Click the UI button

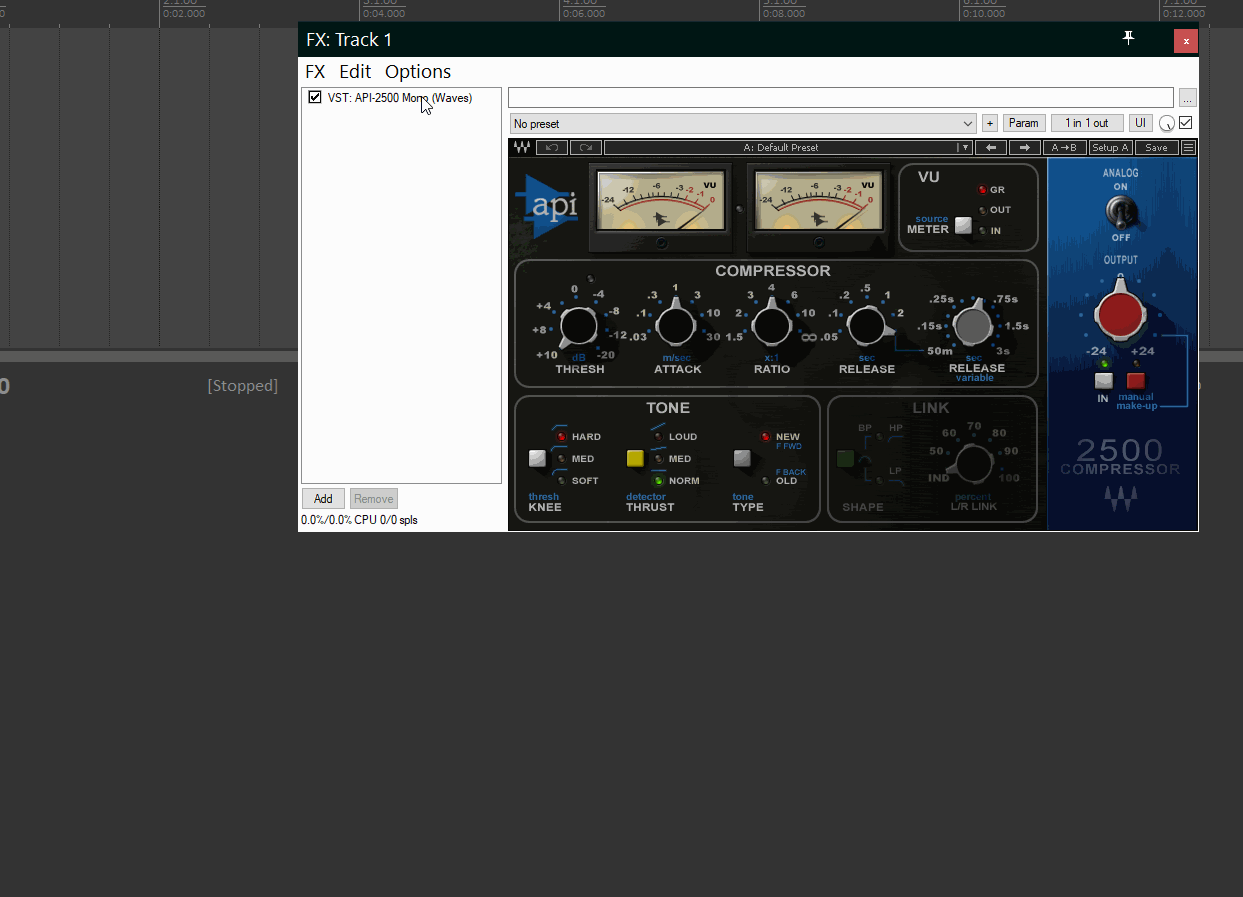(x=1141, y=123)
